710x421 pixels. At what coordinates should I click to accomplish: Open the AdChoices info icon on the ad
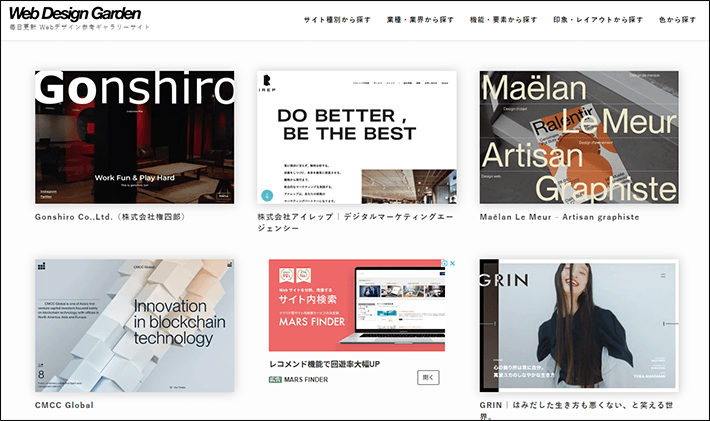[445, 263]
